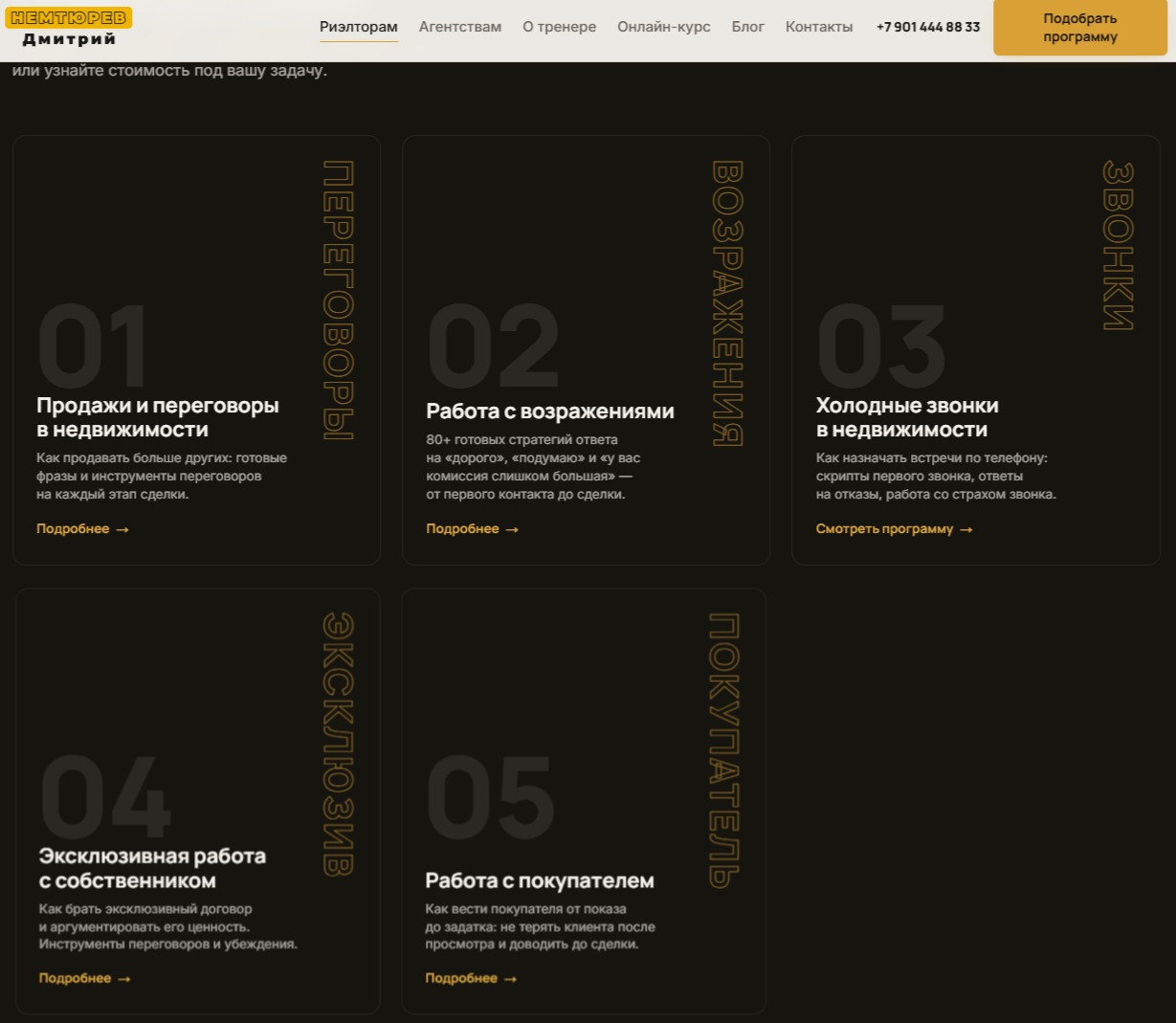Click description text 'Как брать эксклюзивный договор'
The width and height of the screenshot is (1176, 1023).
tap(168, 926)
